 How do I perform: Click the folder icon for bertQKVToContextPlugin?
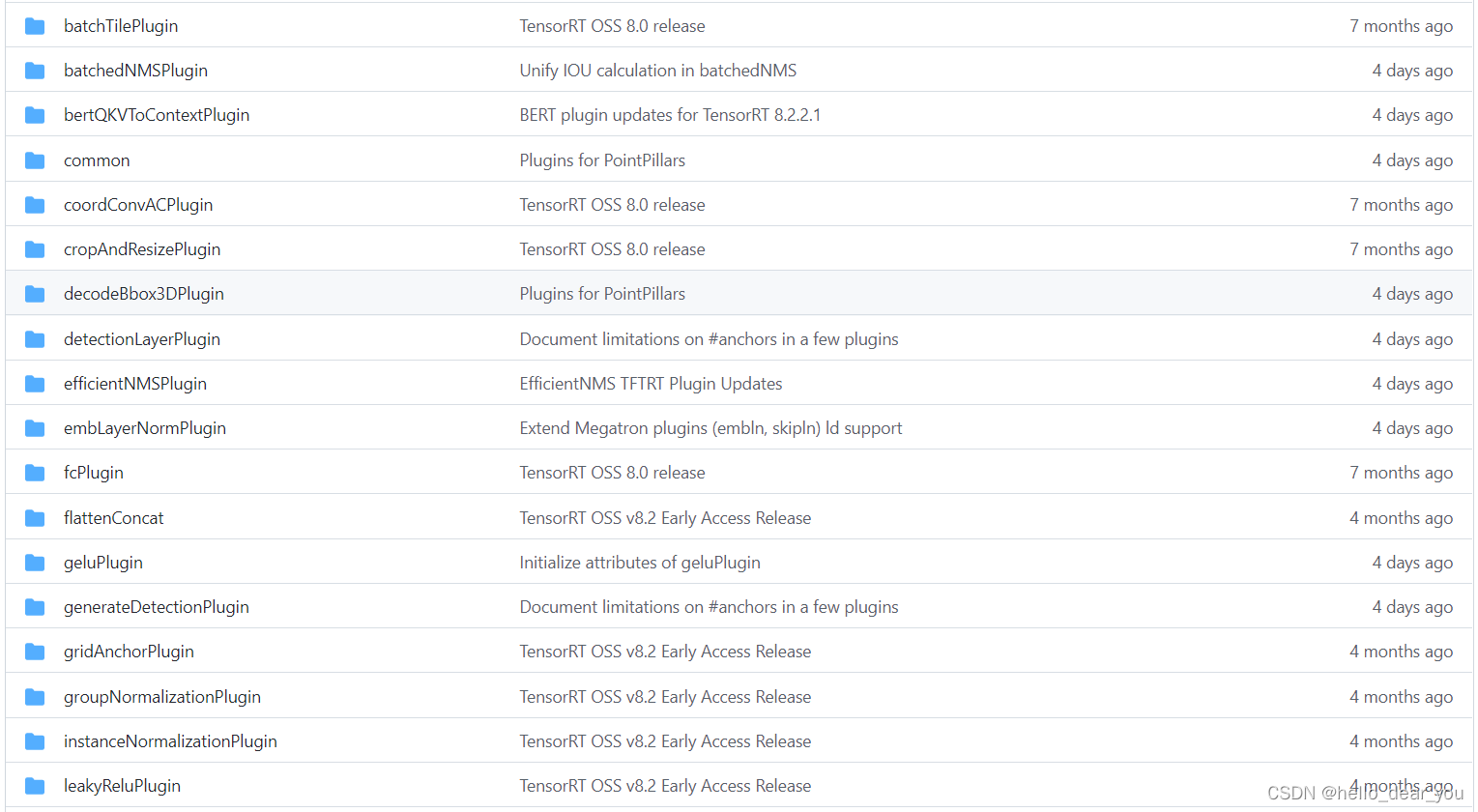[35, 114]
